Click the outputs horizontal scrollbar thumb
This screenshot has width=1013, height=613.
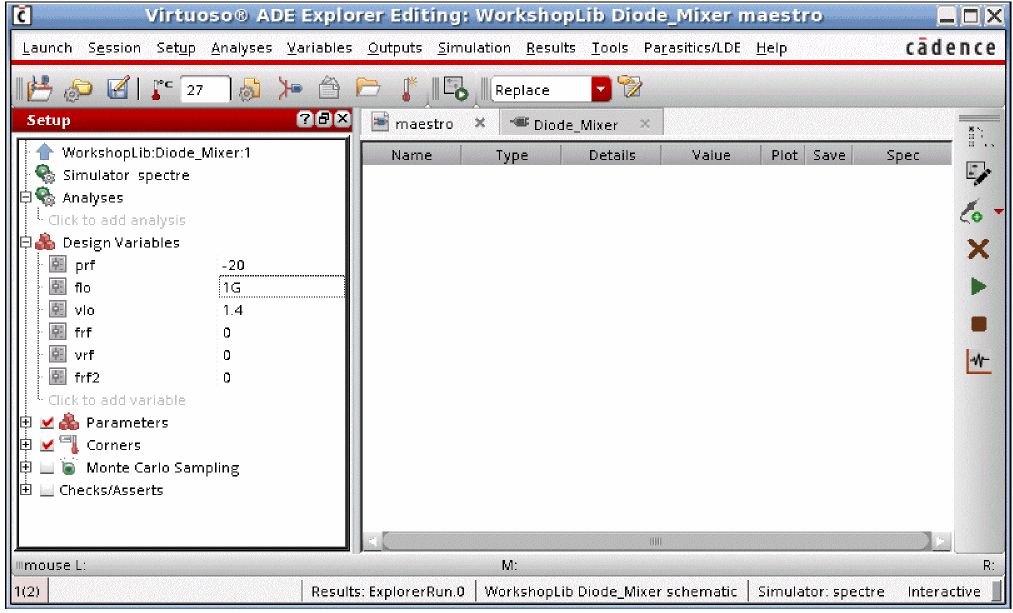point(656,541)
